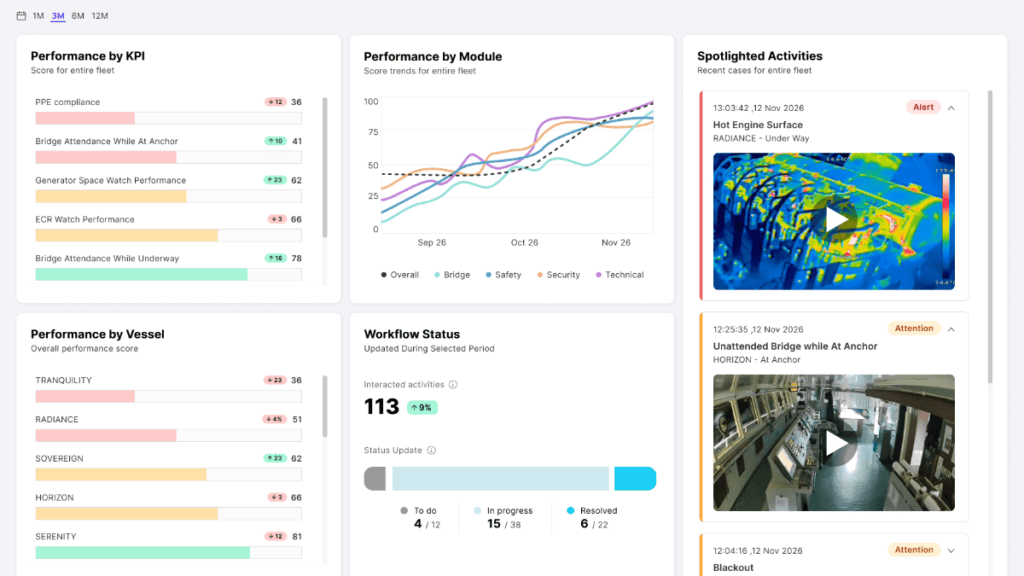Viewport: 1024px width, 576px height.
Task: Toggle Bridge series in chart legend
Action: tap(452, 275)
